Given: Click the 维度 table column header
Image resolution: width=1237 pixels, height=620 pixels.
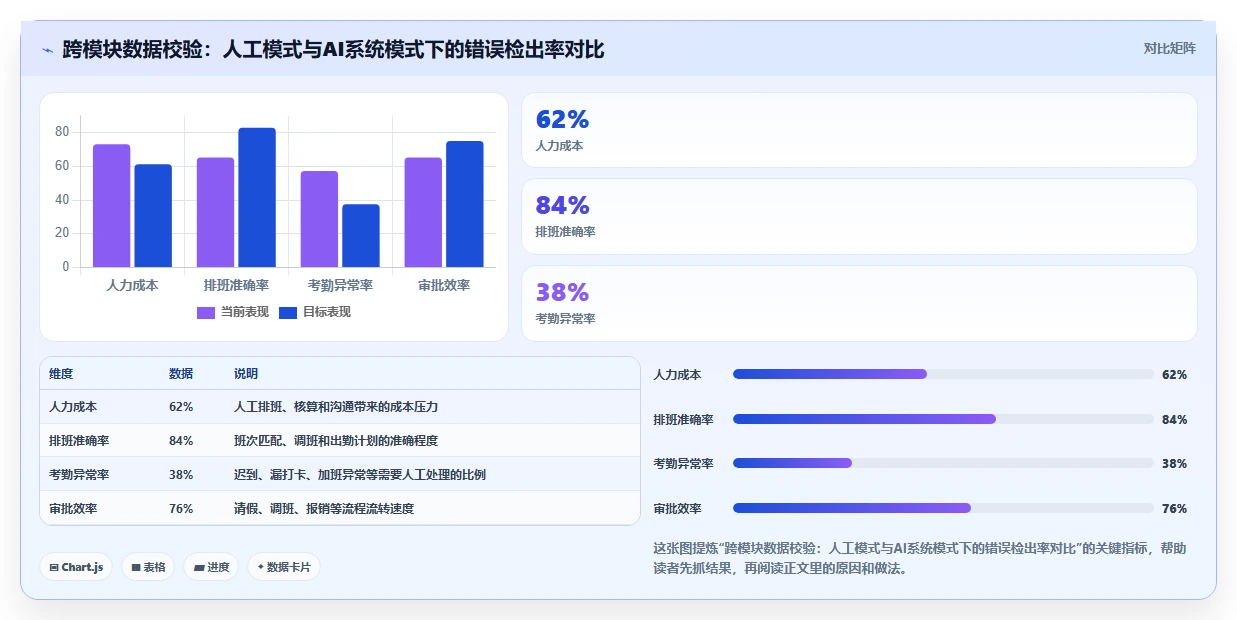Looking at the screenshot, I should (61, 374).
